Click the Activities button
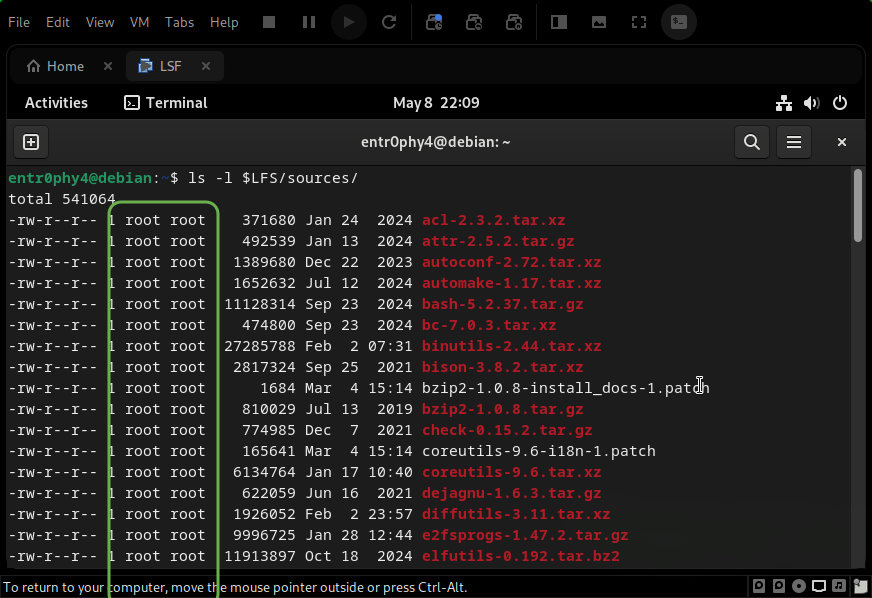This screenshot has height=598, width=872. tap(56, 103)
